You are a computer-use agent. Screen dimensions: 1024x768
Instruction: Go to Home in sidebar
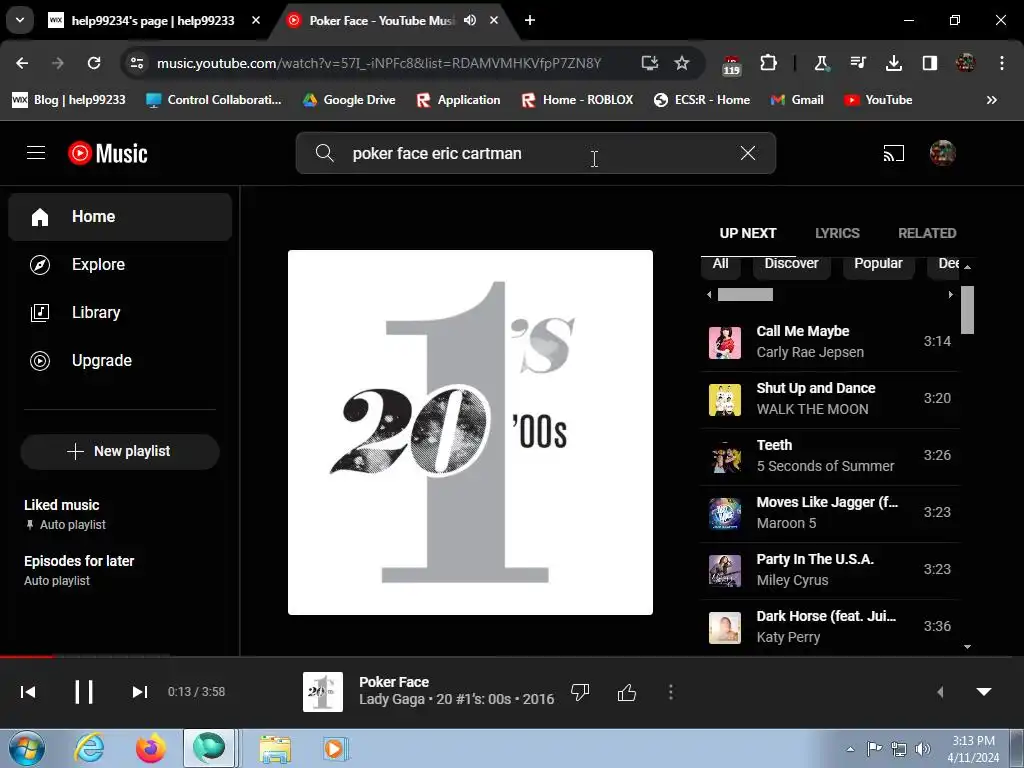pyautogui.click(x=120, y=217)
